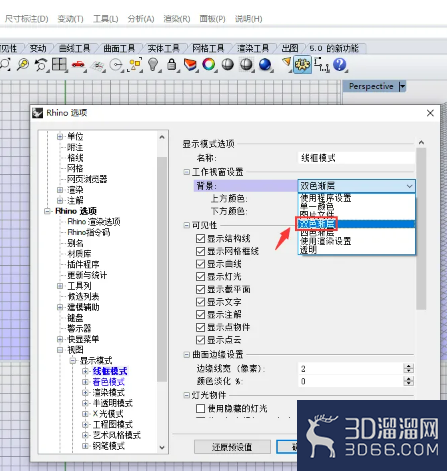Open the Layers panel icon
Viewport: 447px width, 471px height.
click(190, 64)
